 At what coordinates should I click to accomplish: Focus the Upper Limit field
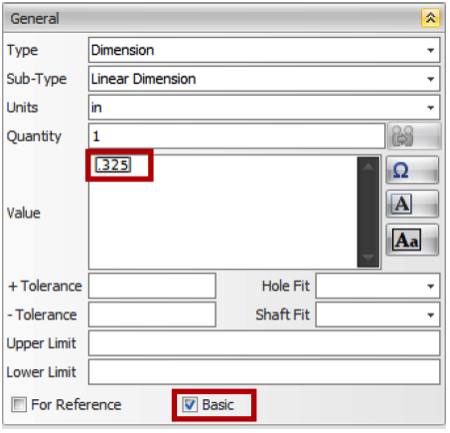264,343
